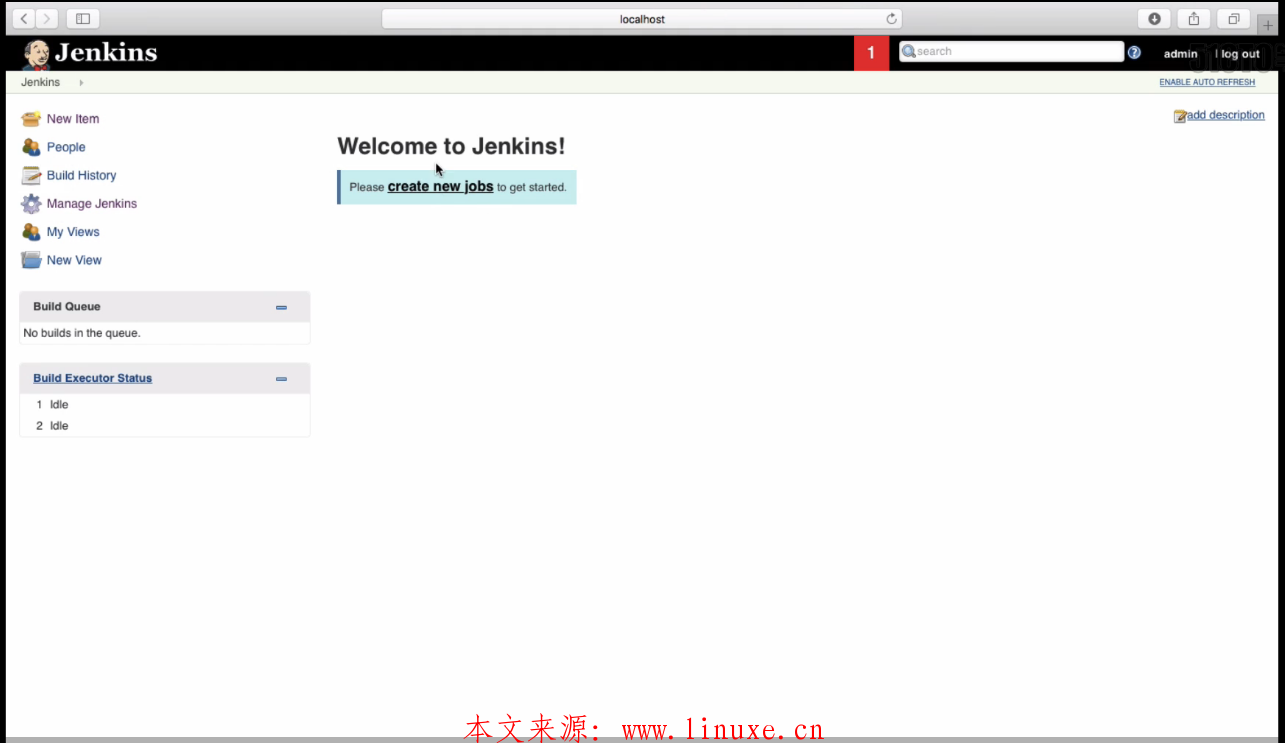Click the Jenkins butler logo icon
The width and height of the screenshot is (1285, 743).
click(x=37, y=54)
